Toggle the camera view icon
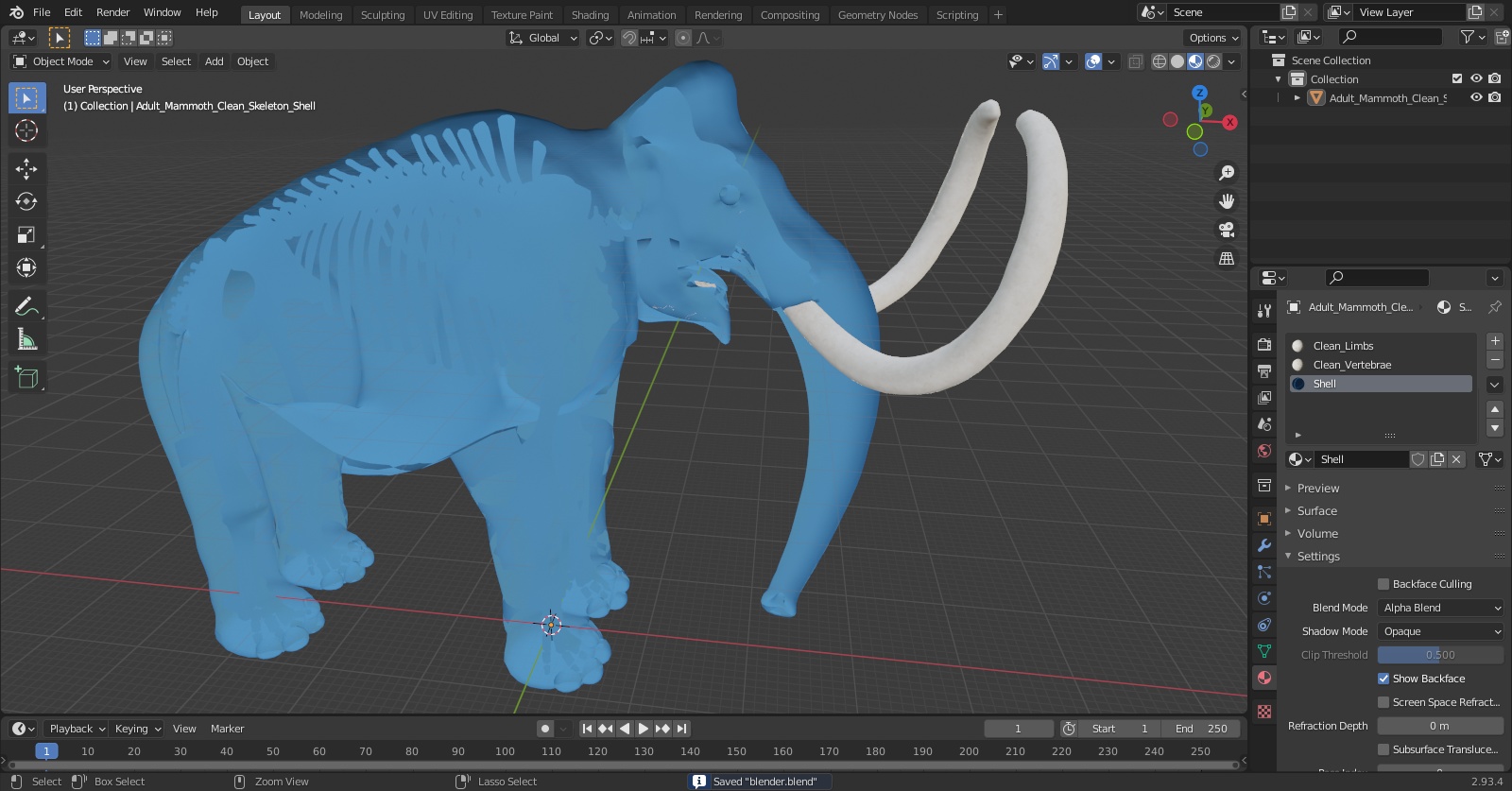This screenshot has width=1512, height=791. point(1227,230)
